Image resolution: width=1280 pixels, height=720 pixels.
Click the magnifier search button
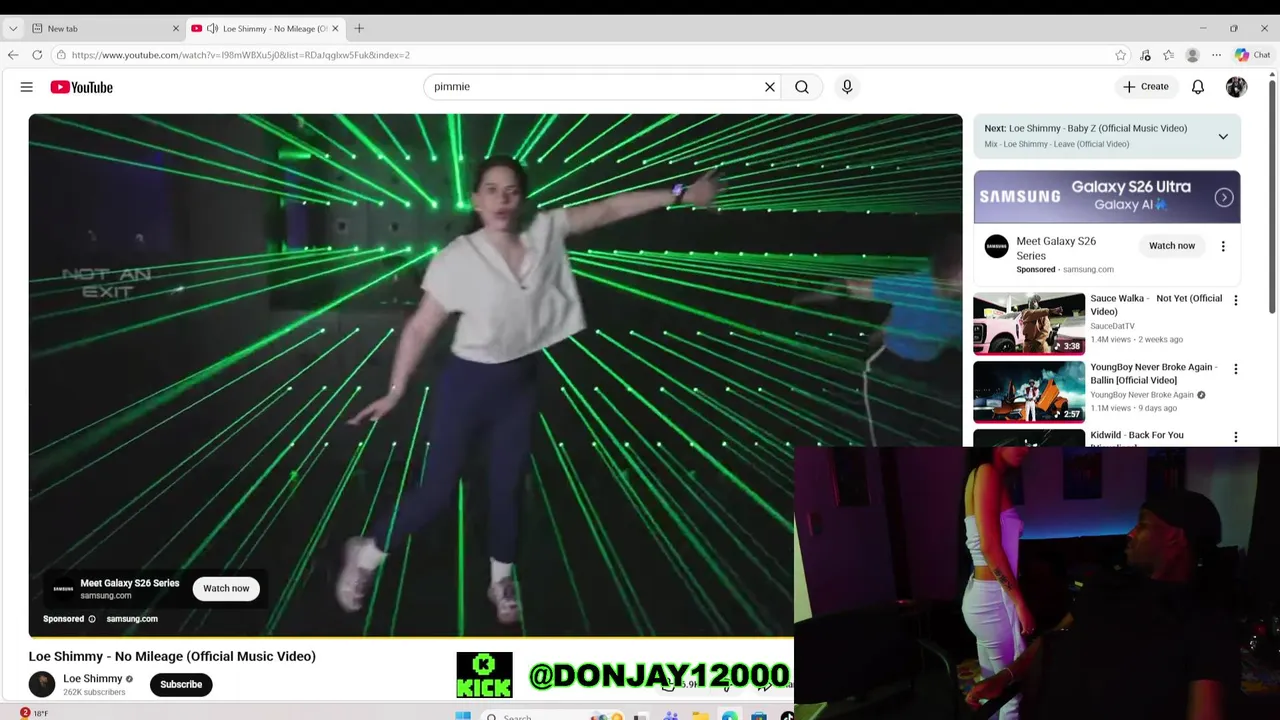[802, 87]
